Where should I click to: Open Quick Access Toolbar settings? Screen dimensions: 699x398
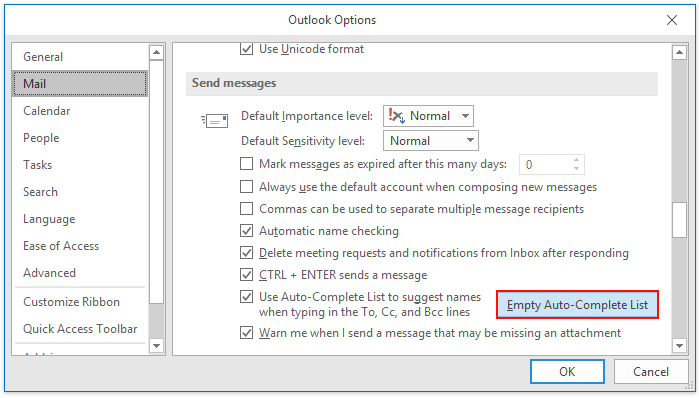pyautogui.click(x=80, y=329)
